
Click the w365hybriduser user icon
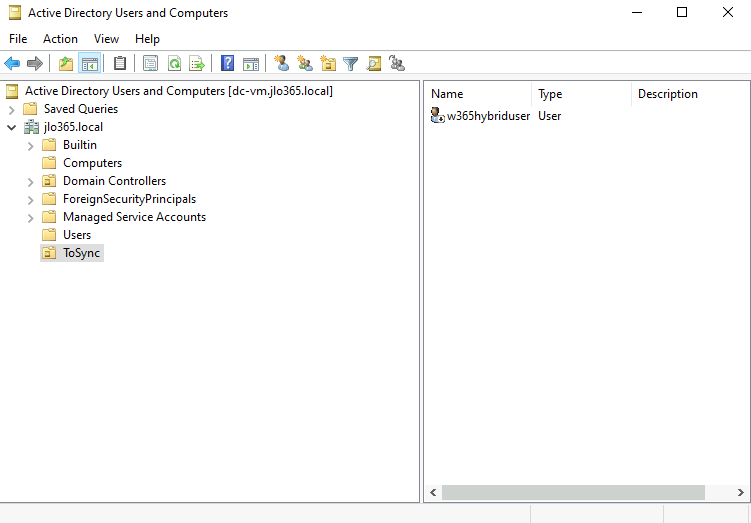(x=438, y=115)
